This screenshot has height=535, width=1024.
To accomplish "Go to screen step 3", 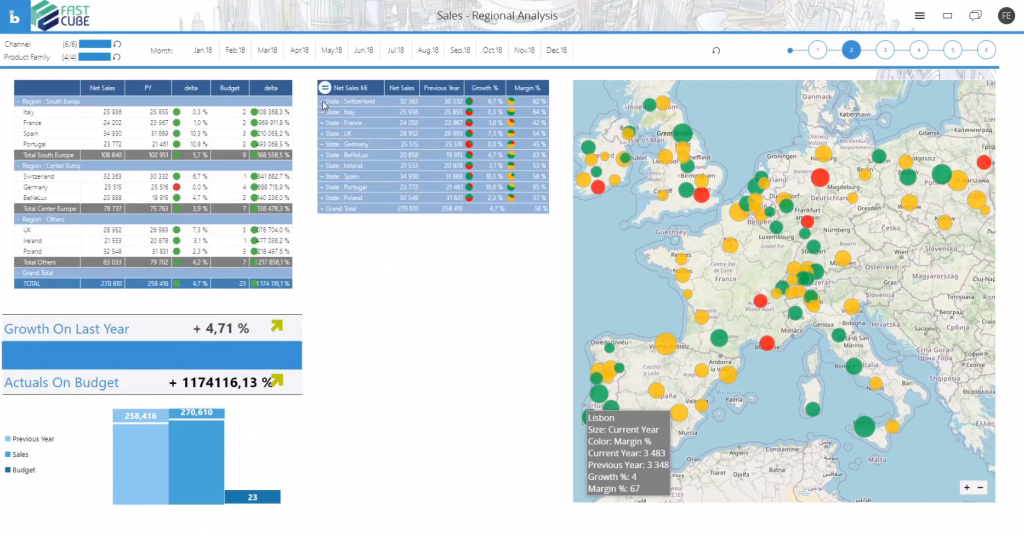I will pyautogui.click(x=884, y=49).
